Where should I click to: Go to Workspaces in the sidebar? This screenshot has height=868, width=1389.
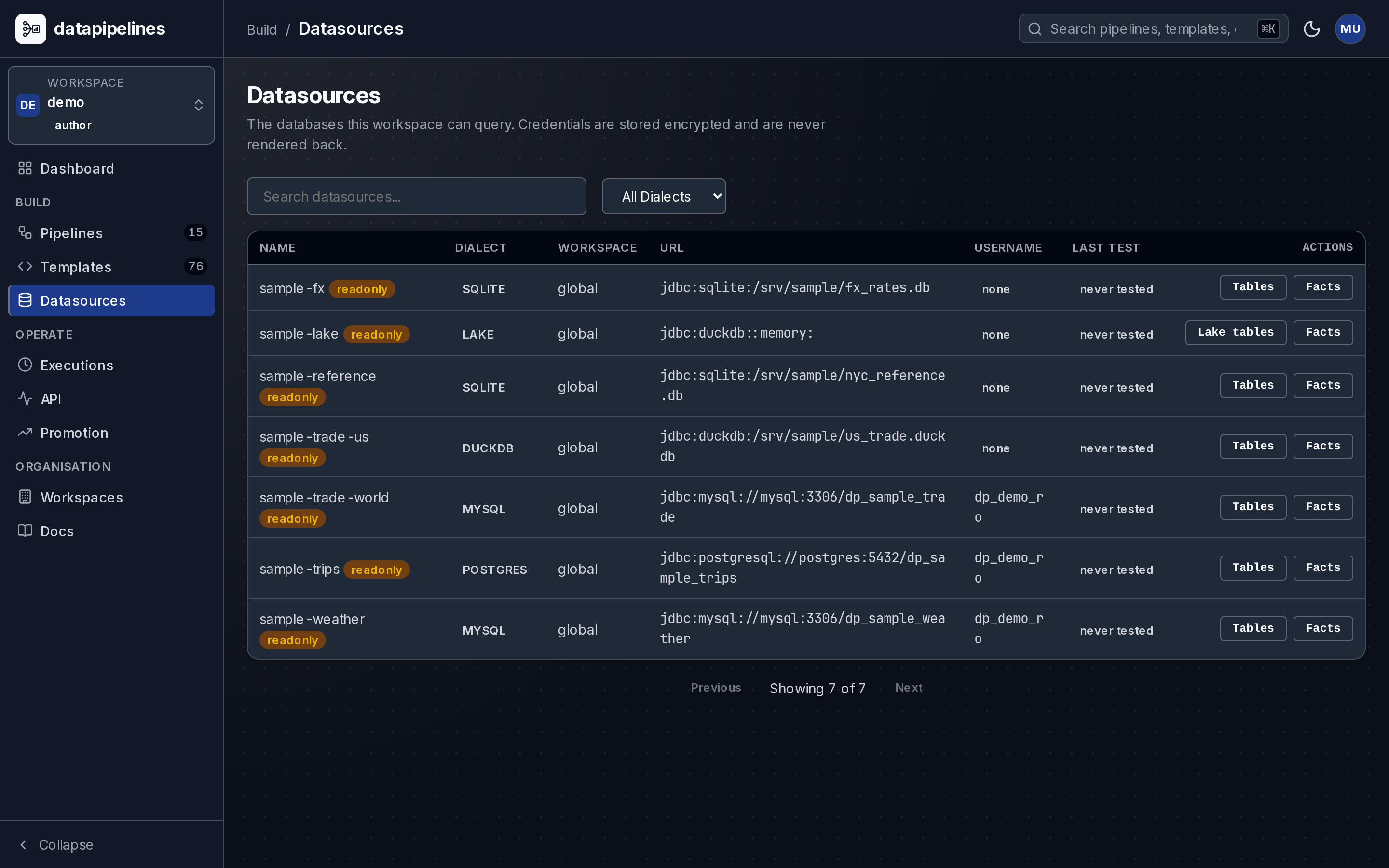[111, 497]
